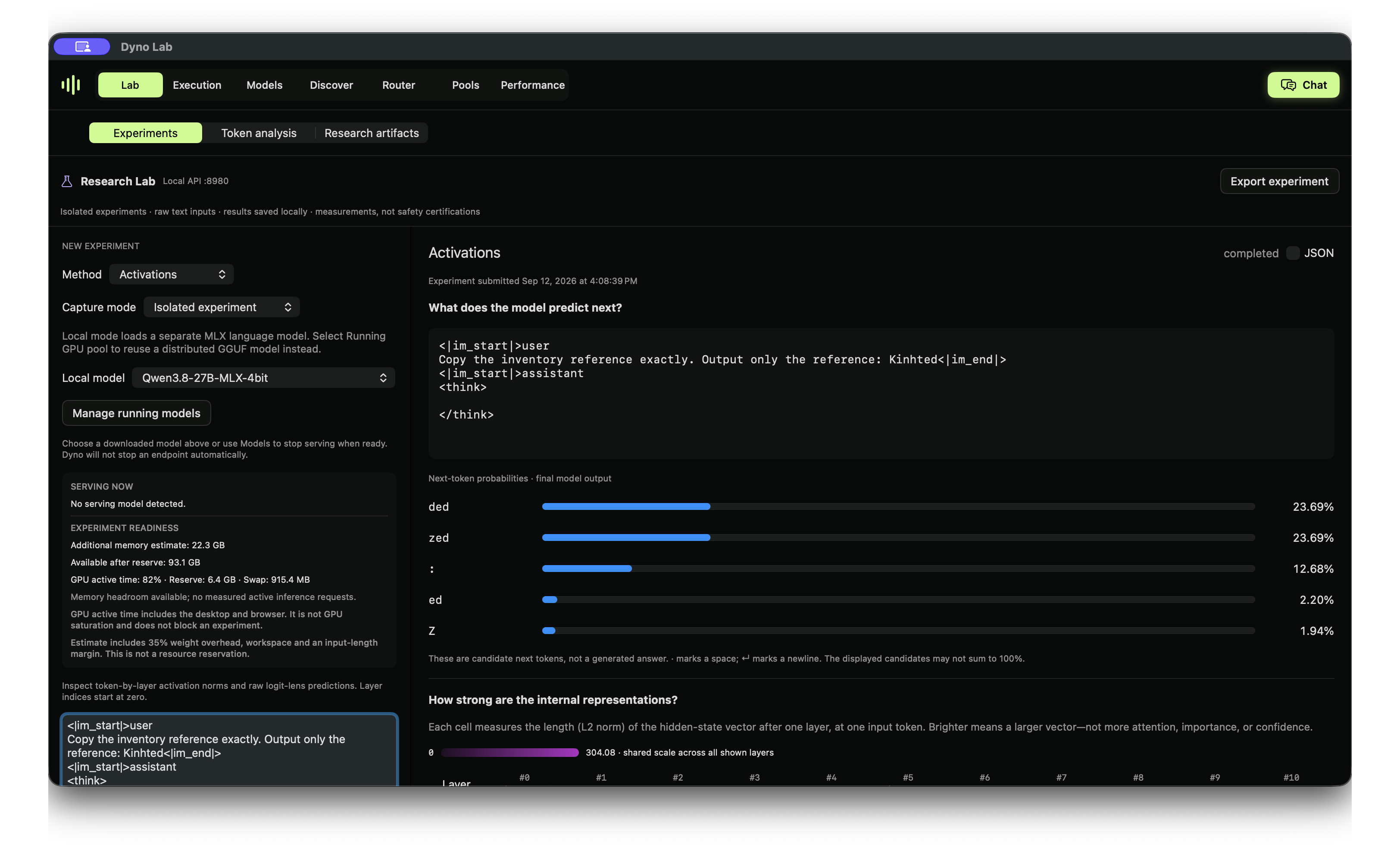Viewport: 1400px width, 850px height.
Task: Open the Method Activations dropdown
Action: point(172,275)
